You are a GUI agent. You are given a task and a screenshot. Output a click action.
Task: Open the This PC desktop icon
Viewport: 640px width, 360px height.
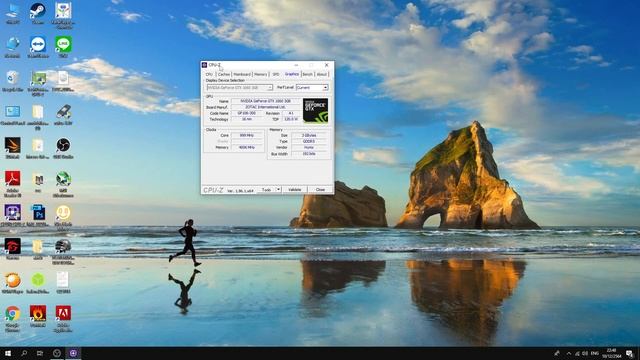pos(13,11)
